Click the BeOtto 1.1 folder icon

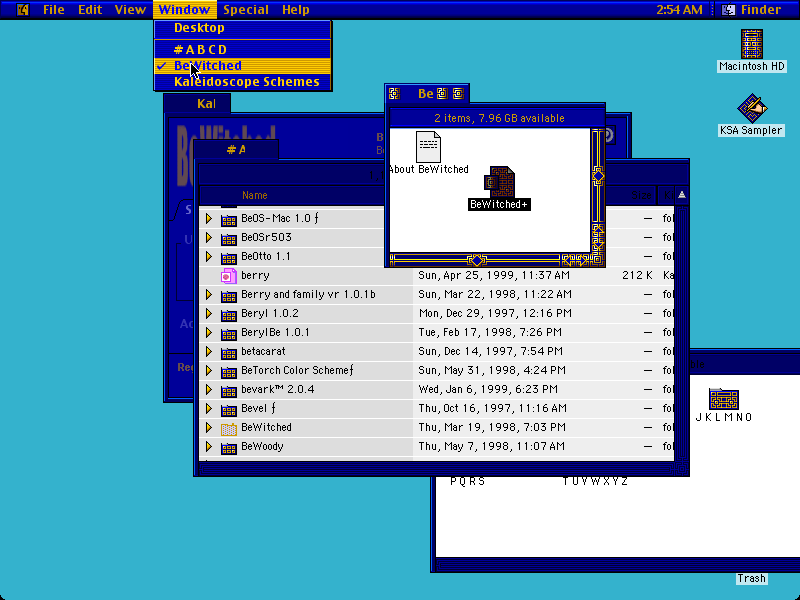(229, 257)
